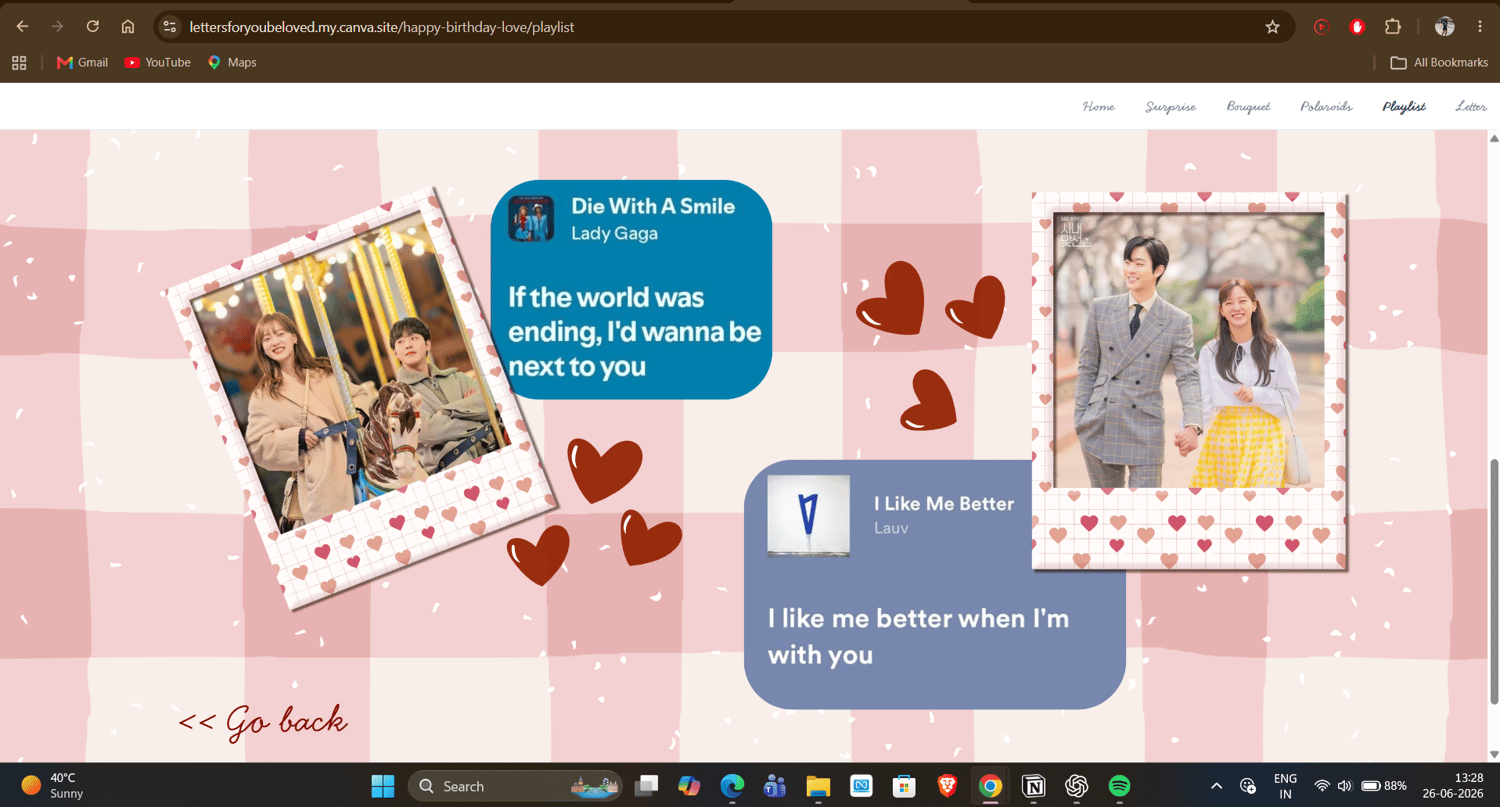Open the Windows Start menu
Viewport: 1500px width, 807px height.
tap(383, 786)
